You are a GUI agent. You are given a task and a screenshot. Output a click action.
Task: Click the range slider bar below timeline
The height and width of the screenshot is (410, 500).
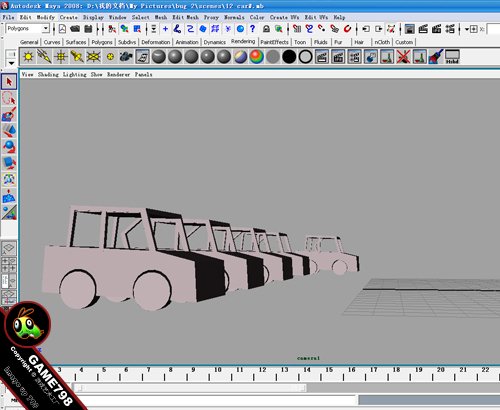pyautogui.click(x=189, y=388)
